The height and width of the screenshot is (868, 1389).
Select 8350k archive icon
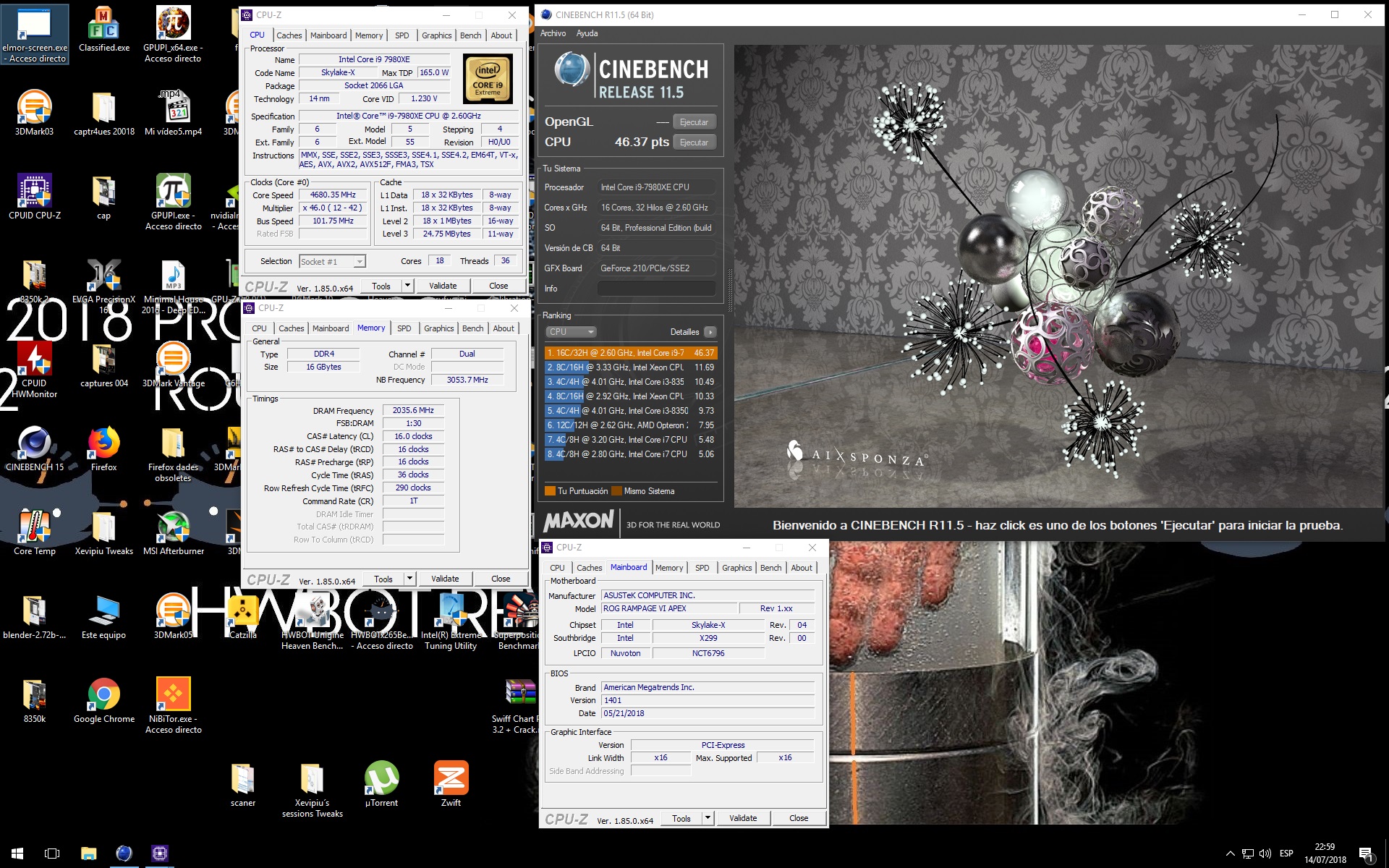(x=34, y=700)
